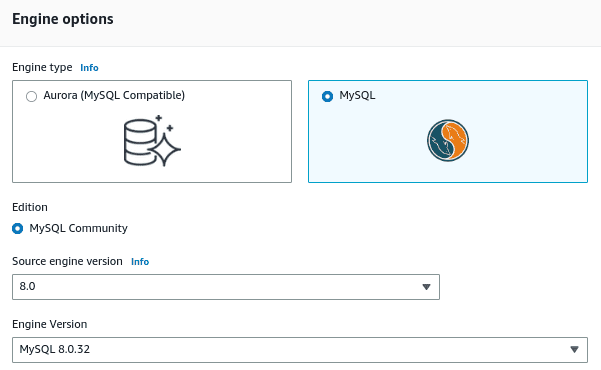Image resolution: width=601 pixels, height=370 pixels.
Task: Click the Aurora (MySQL Compatible) label text
Action: click(114, 95)
